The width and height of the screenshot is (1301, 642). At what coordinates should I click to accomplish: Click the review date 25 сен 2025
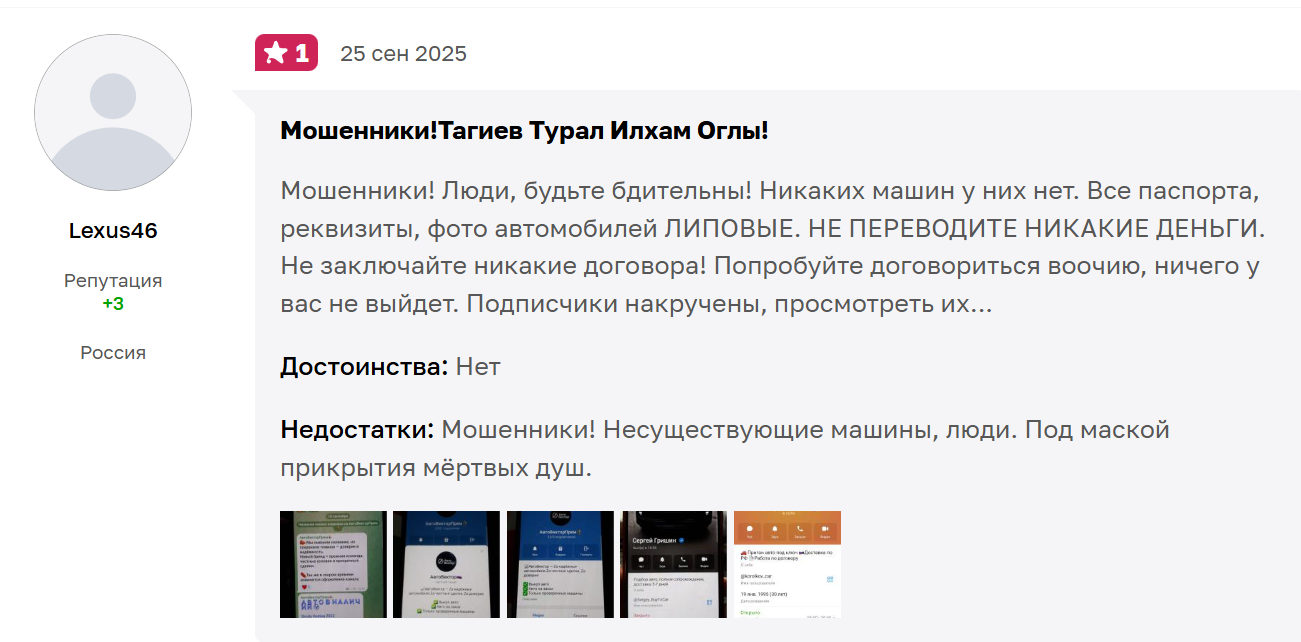click(403, 54)
